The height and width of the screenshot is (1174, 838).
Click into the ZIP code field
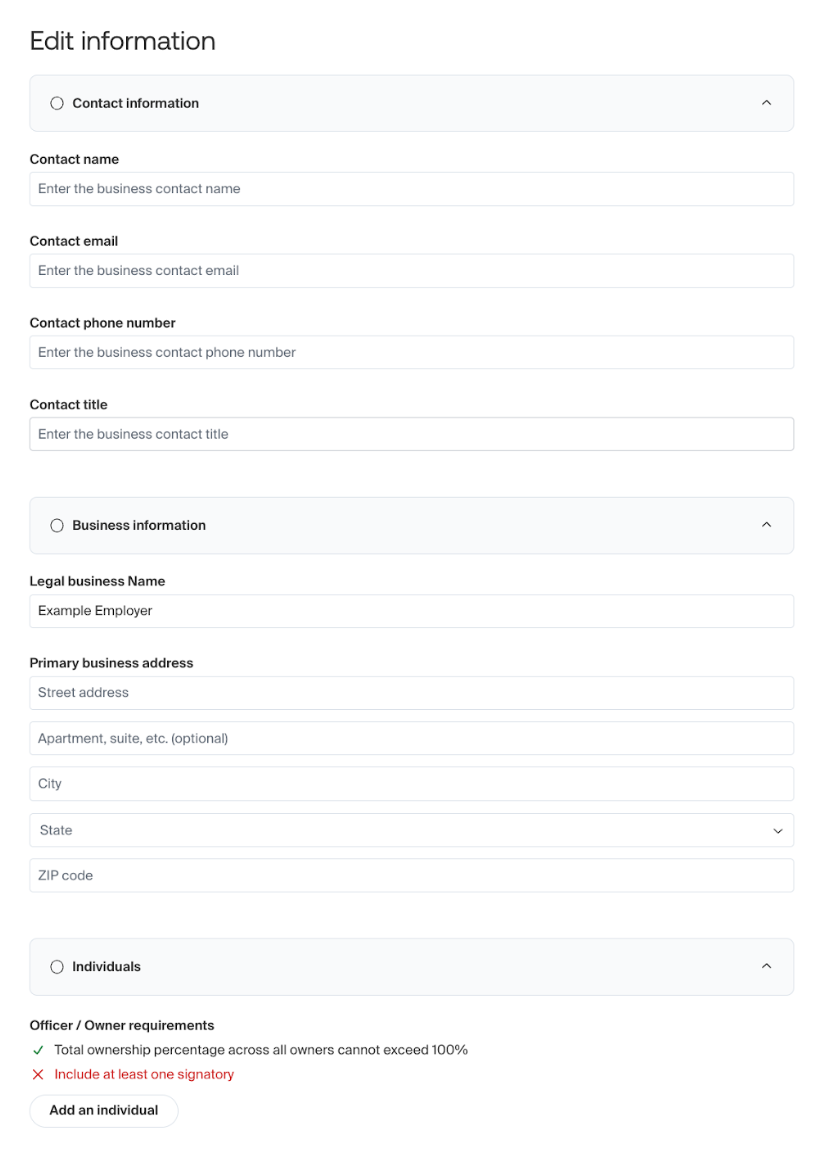coord(411,876)
